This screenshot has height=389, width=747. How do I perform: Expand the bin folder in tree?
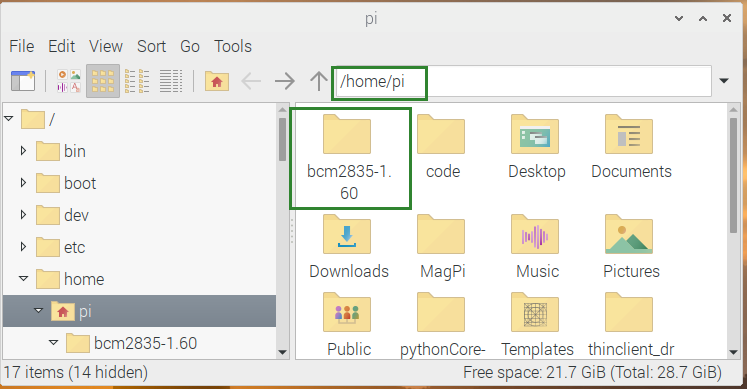pos(23,151)
